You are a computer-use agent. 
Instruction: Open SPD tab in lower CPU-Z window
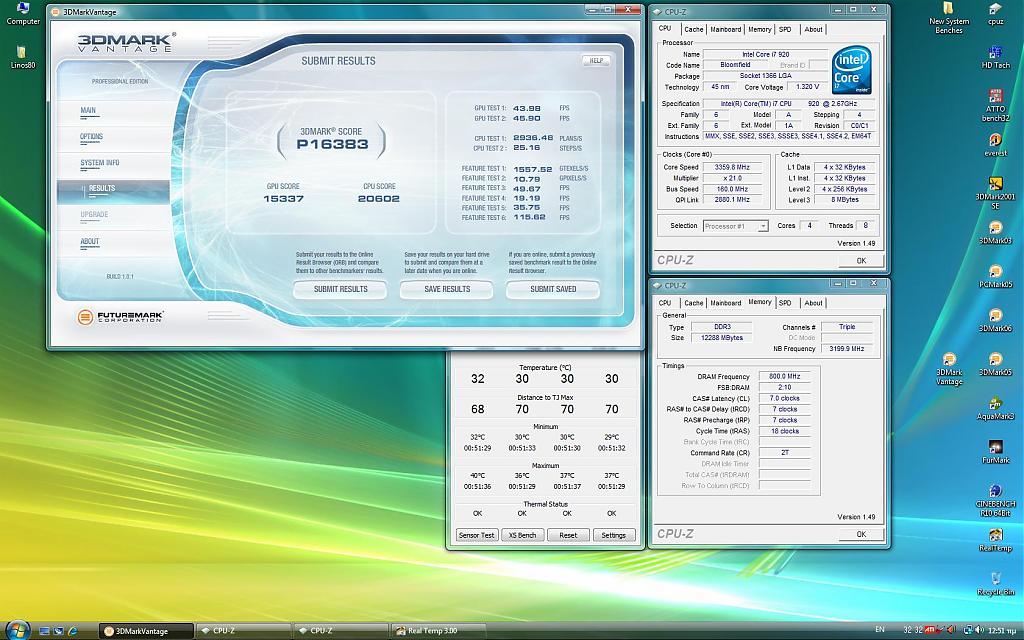(785, 303)
